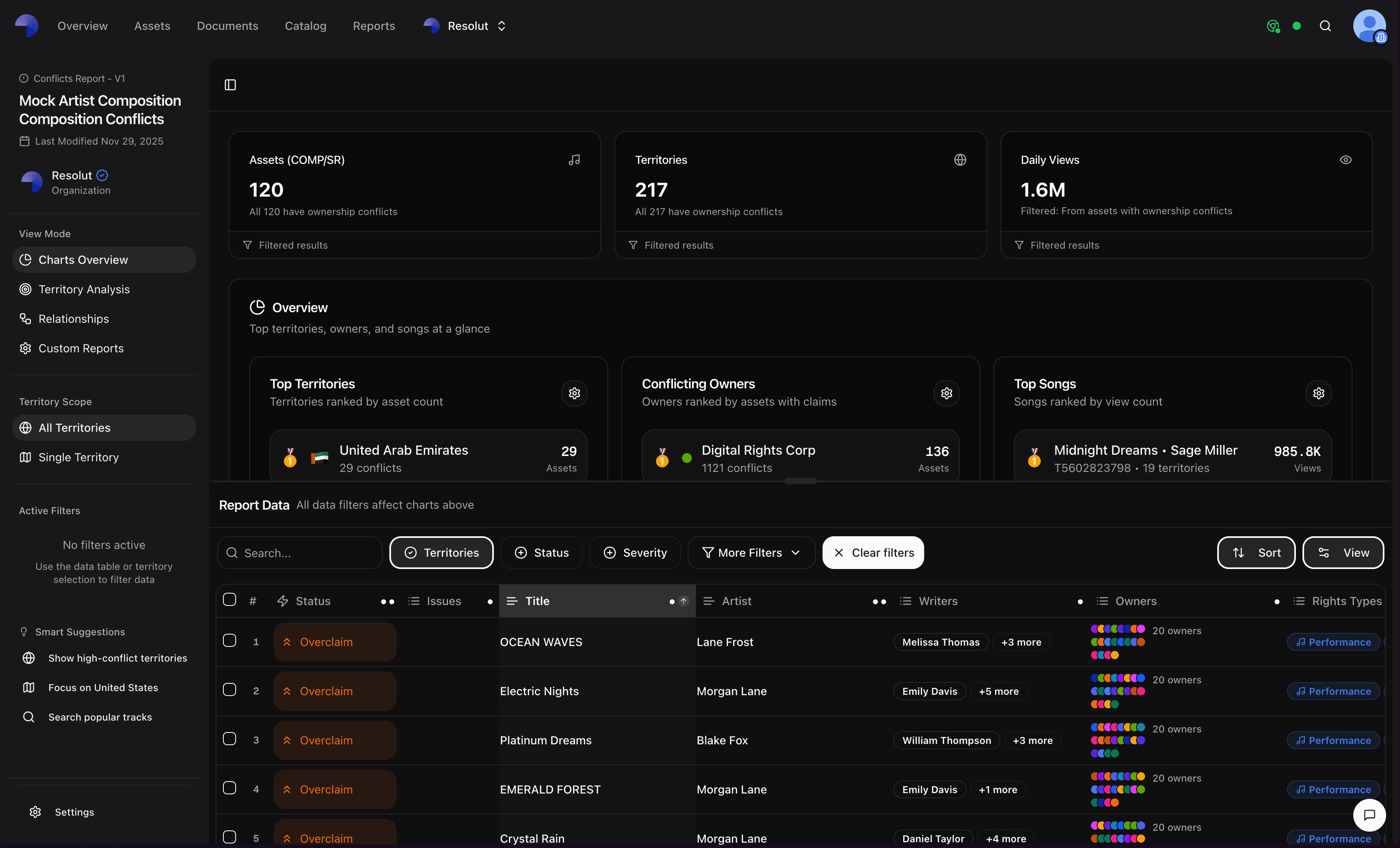Open the global search magnifier

[x=1325, y=25]
